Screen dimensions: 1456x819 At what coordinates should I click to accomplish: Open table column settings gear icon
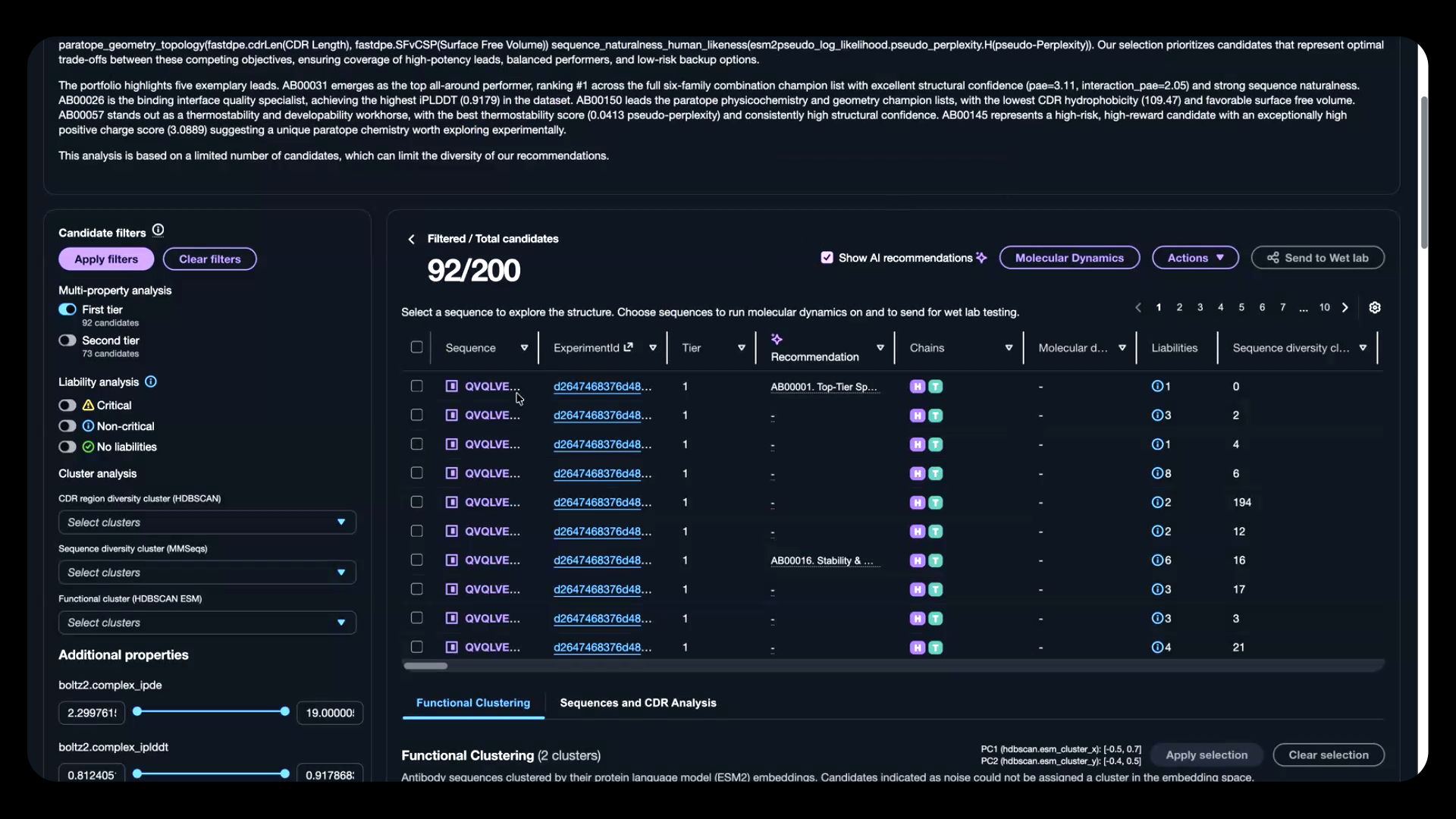tap(1375, 308)
